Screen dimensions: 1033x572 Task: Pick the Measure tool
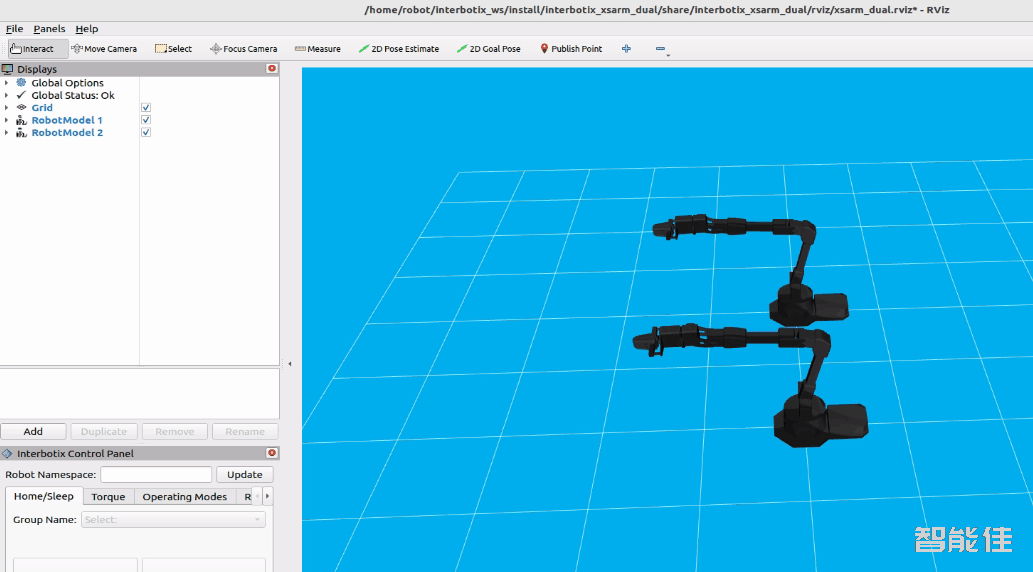[317, 49]
